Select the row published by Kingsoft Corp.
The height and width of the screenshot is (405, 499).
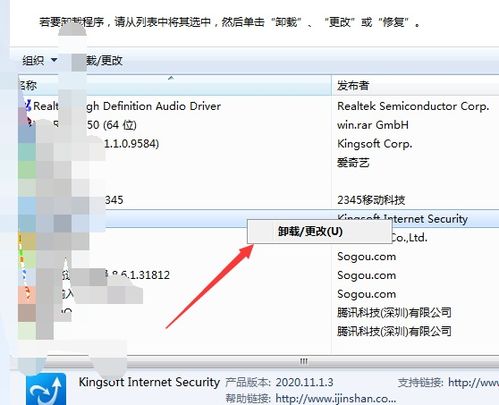click(259, 144)
